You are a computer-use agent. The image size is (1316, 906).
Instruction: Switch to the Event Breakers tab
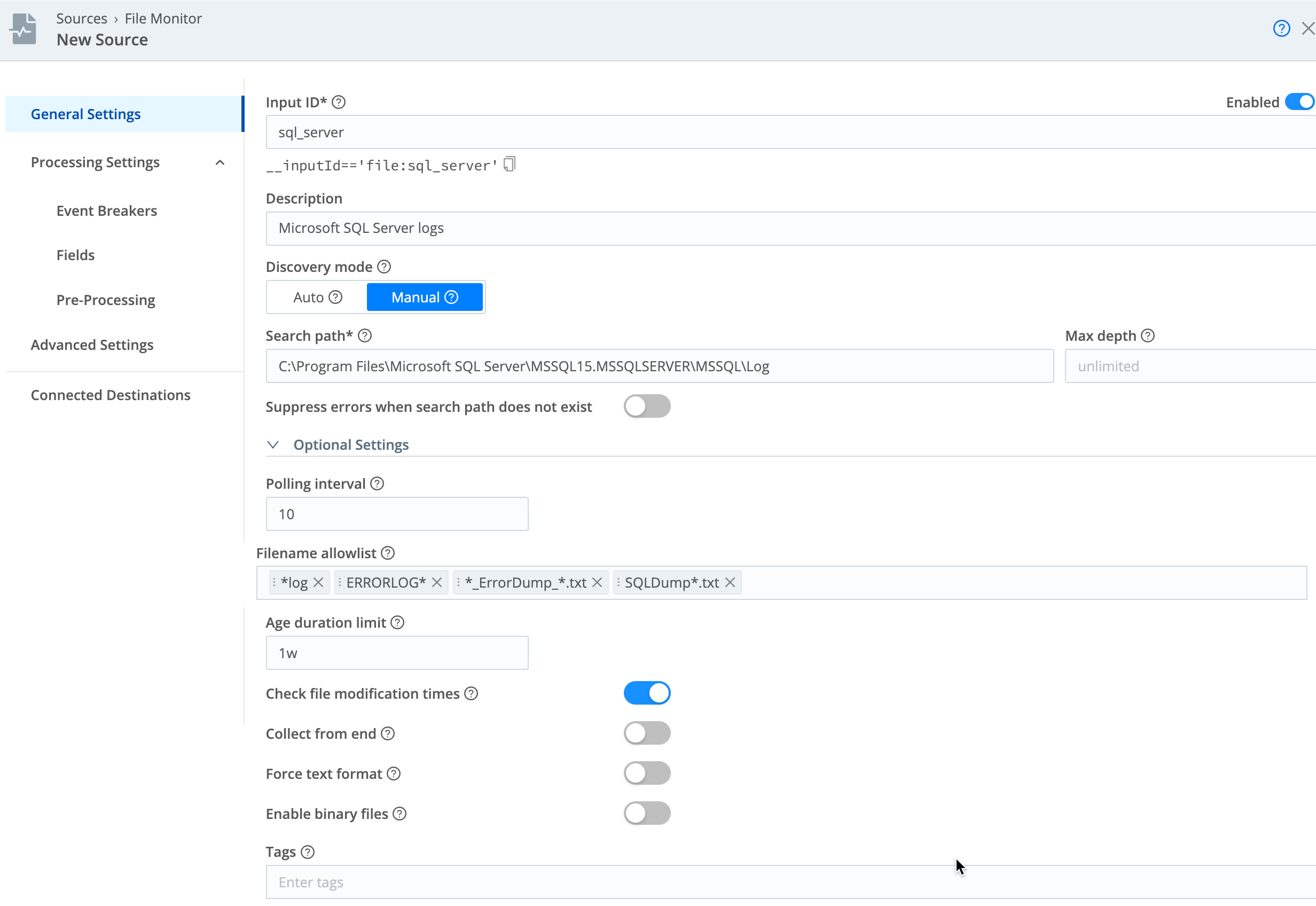point(106,210)
